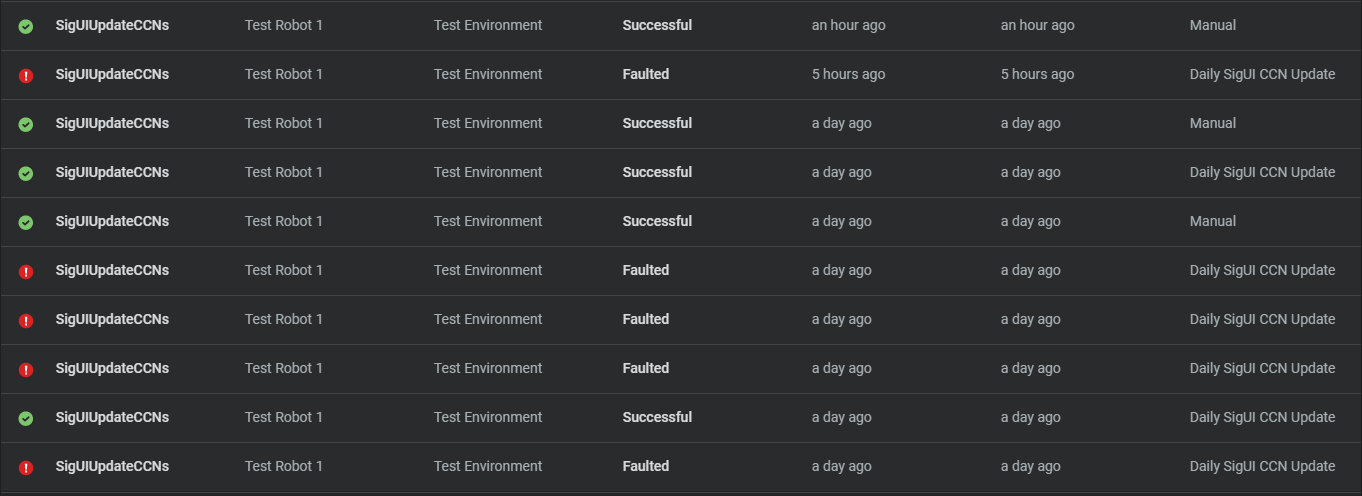Select "Test Robot 1" in the second row

283,74
